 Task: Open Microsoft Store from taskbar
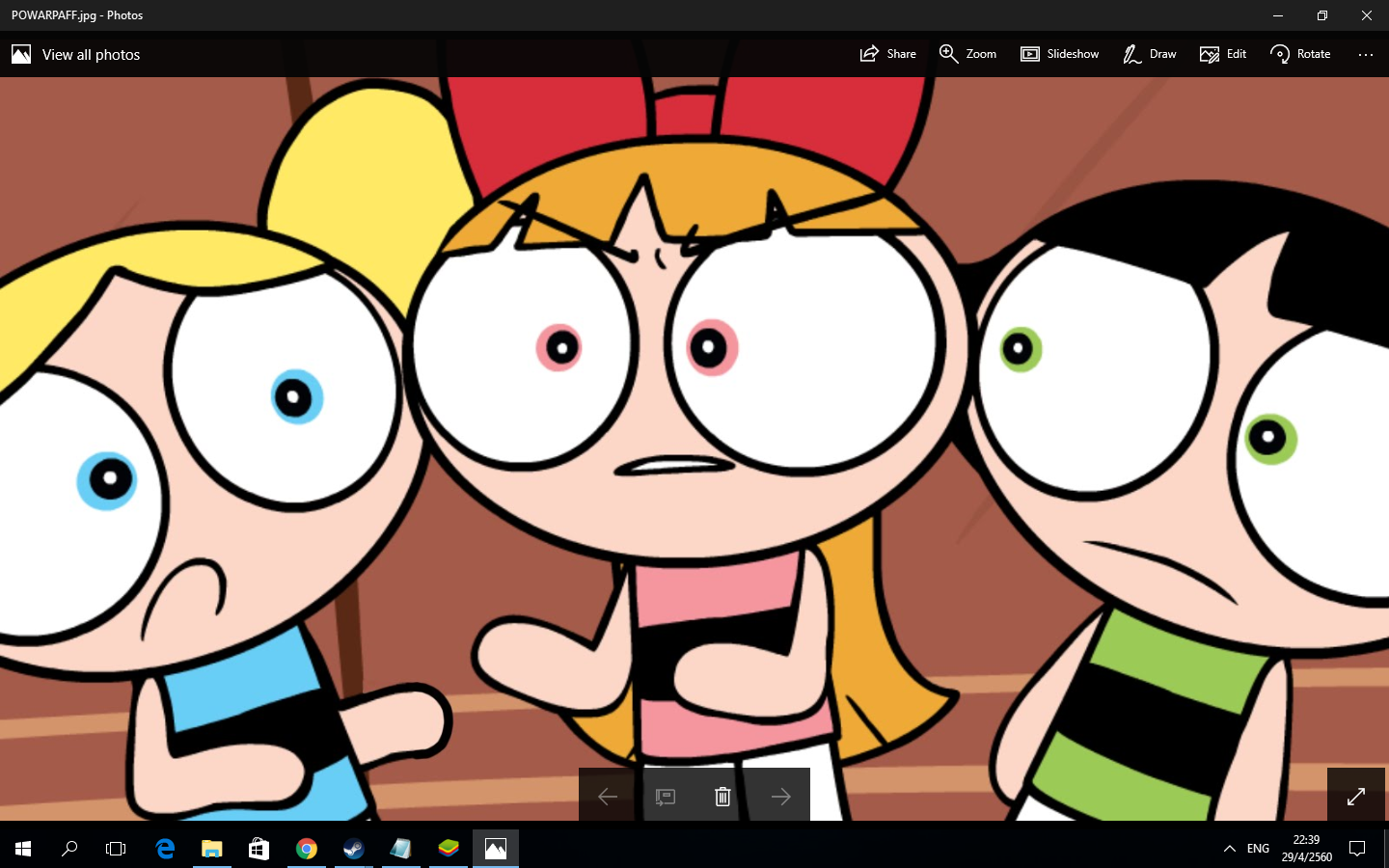(259, 849)
